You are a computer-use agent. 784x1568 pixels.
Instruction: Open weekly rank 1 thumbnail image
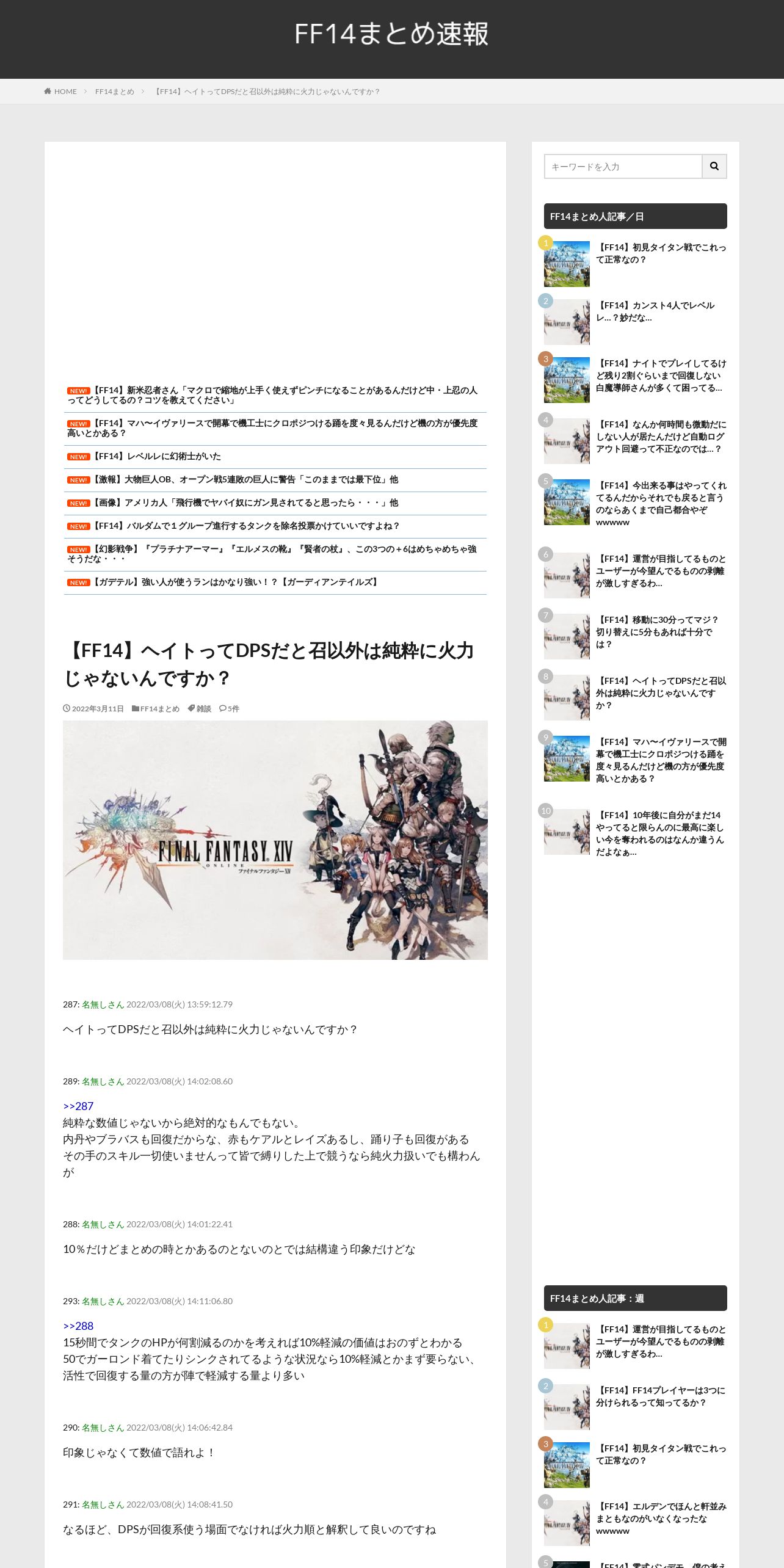point(567,1346)
